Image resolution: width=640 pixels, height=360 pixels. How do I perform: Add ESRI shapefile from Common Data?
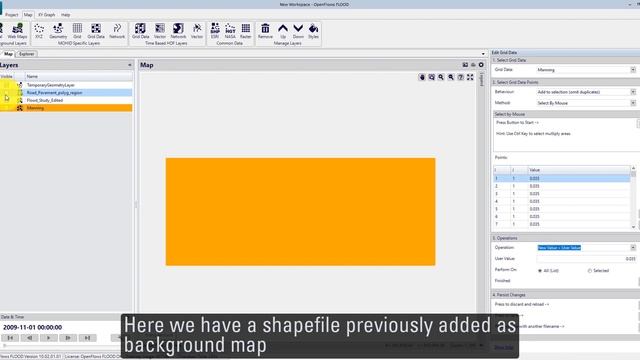click(215, 31)
